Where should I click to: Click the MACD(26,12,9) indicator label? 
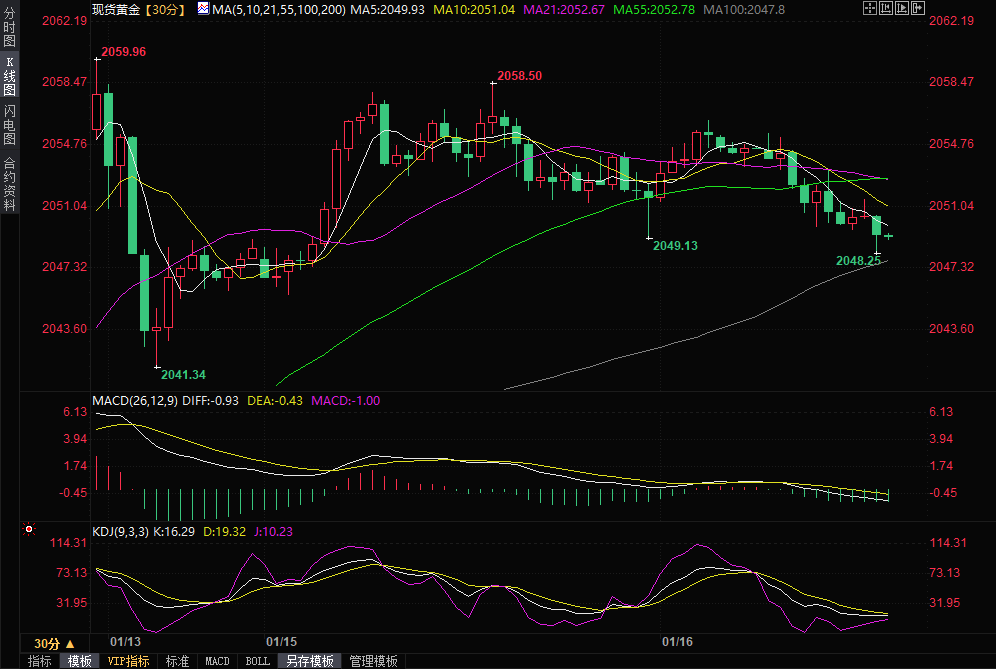point(136,401)
